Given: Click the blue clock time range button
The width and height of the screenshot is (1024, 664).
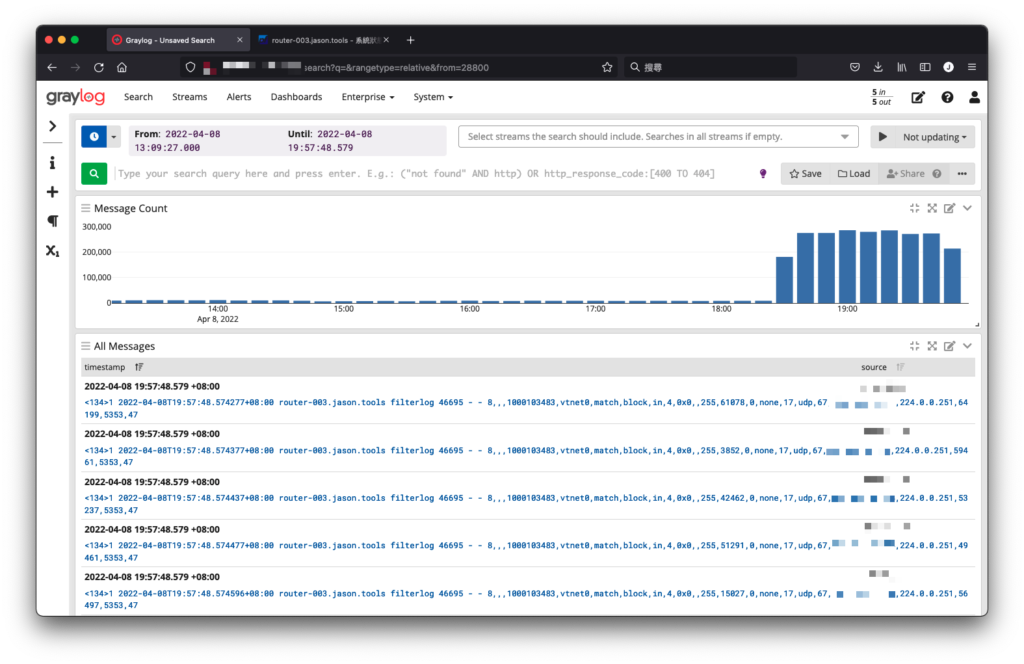Looking at the screenshot, I should click(94, 136).
